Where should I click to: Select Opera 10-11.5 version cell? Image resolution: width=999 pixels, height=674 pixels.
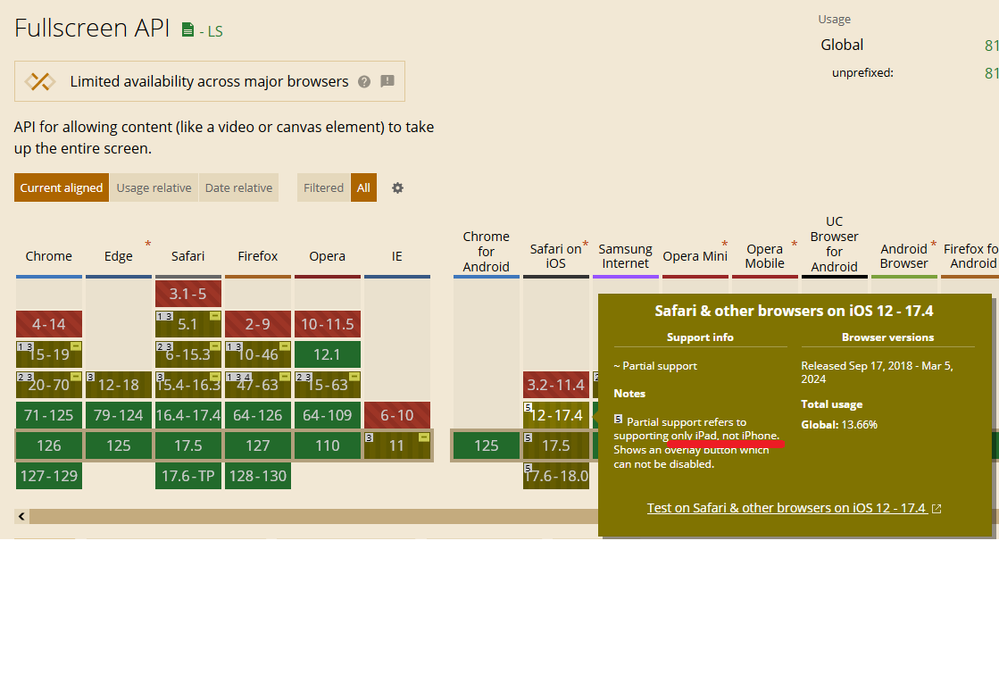pos(327,324)
